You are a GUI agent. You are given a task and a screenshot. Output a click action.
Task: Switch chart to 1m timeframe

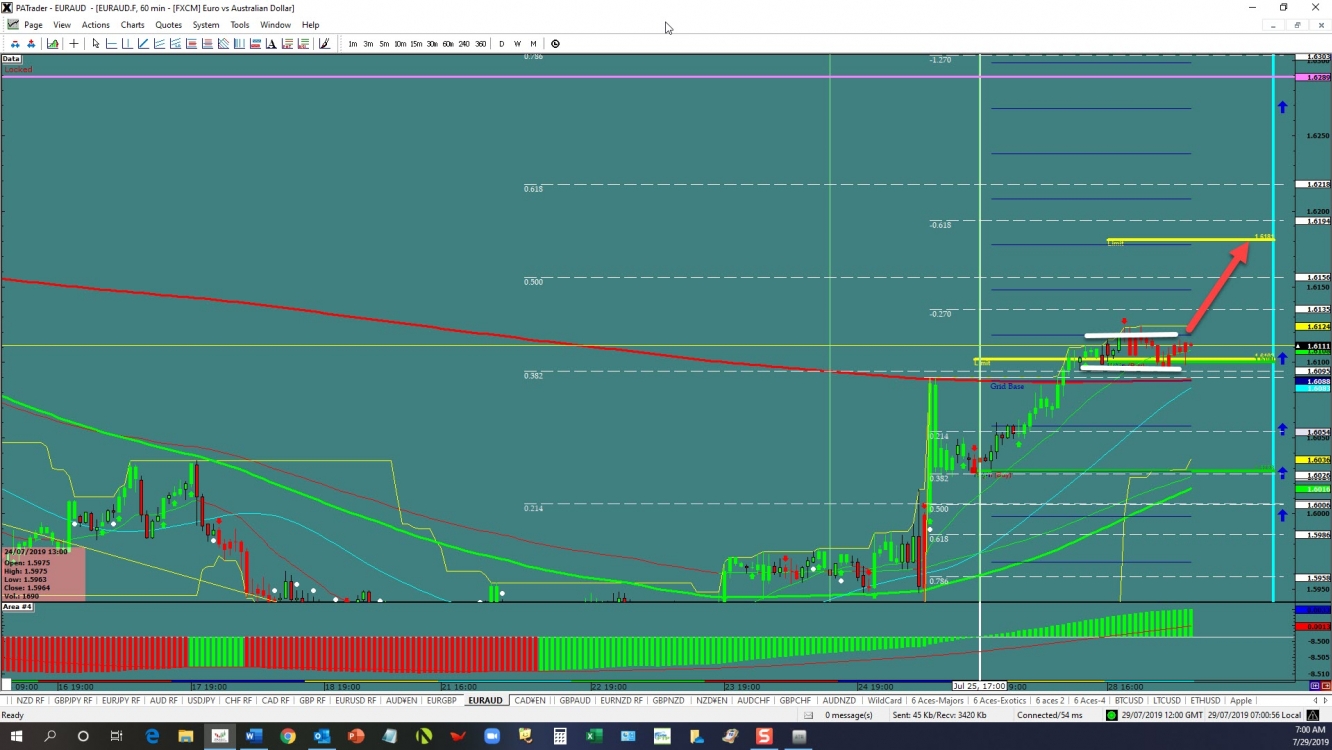pos(353,44)
